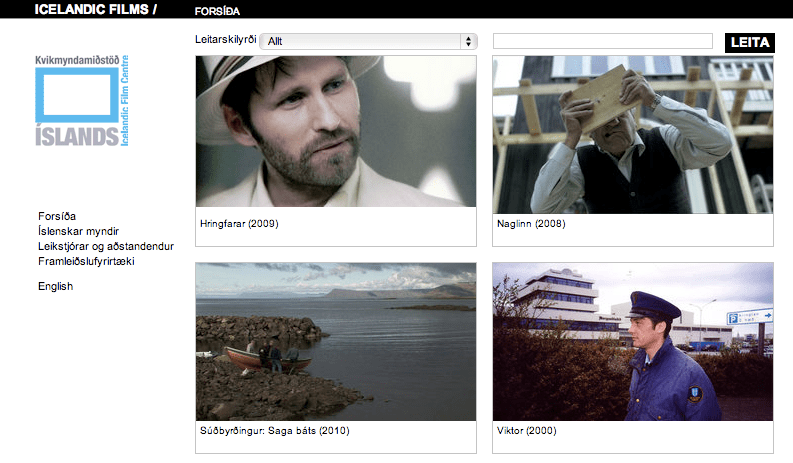Open the Naglinn film still image
Screen dimensions: 793x463
[633, 134]
